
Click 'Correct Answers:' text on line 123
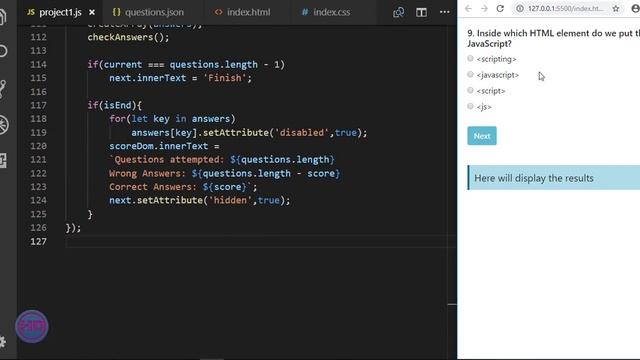(x=153, y=187)
